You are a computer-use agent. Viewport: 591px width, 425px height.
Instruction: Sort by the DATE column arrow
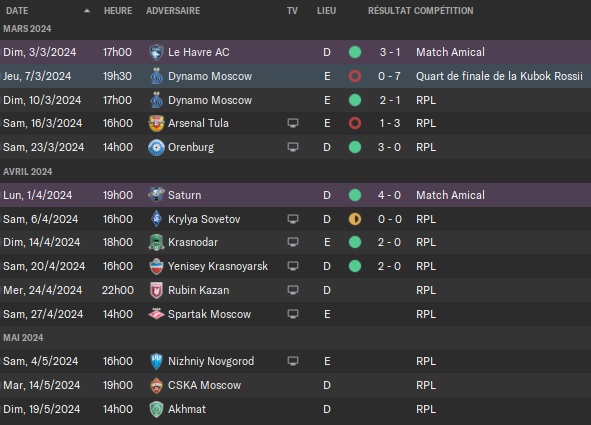[87, 11]
